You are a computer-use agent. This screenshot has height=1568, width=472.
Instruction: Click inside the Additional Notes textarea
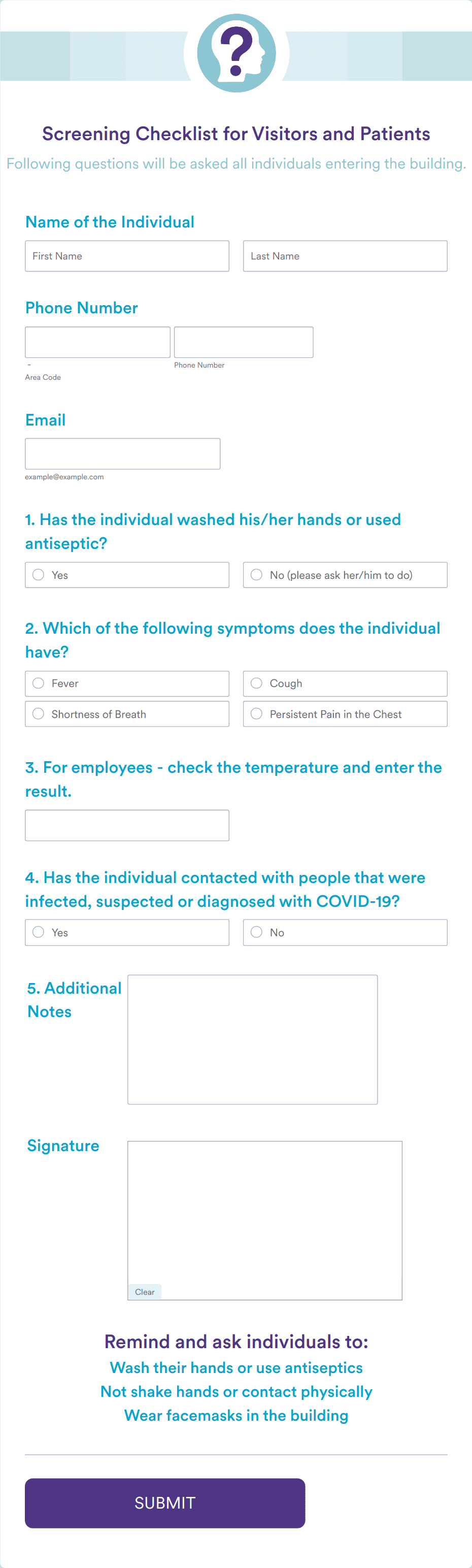(252, 1039)
